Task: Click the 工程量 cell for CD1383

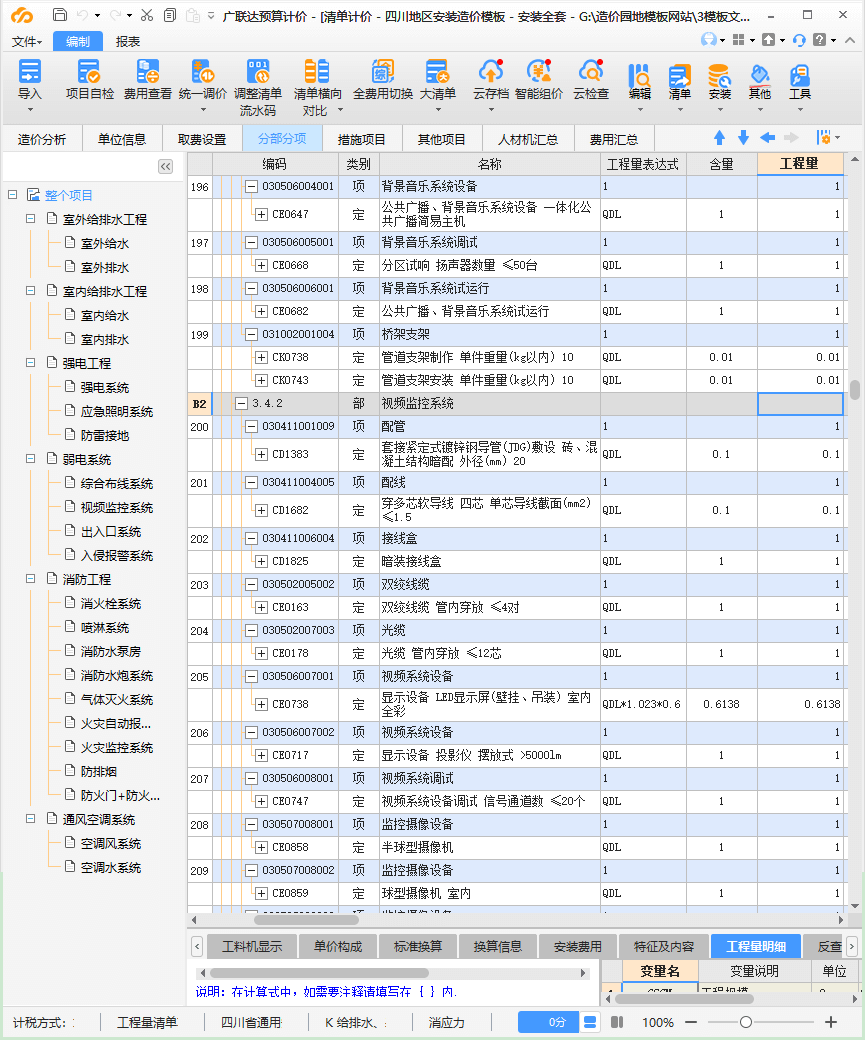Action: 800,454
